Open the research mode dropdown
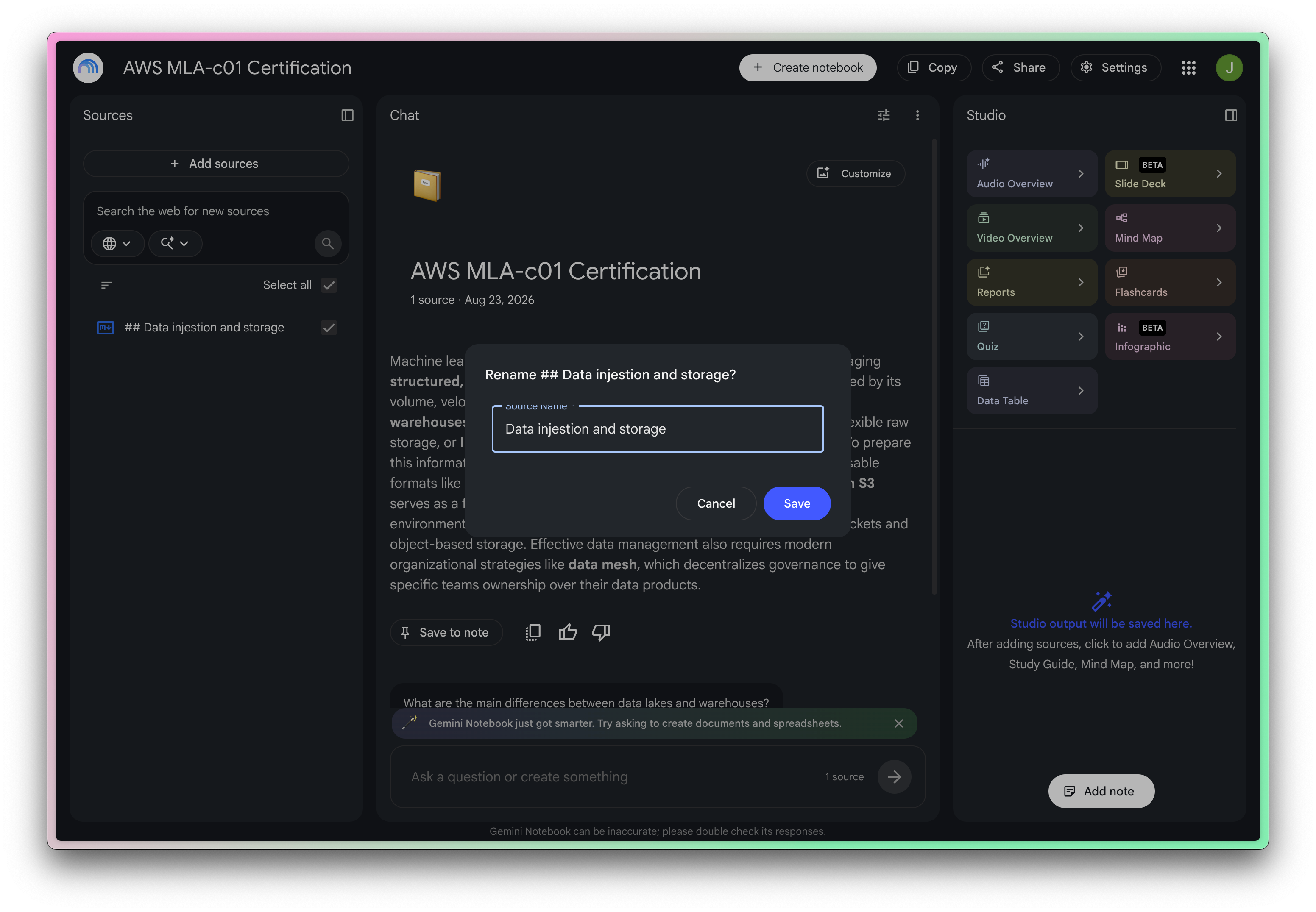1316x912 pixels. point(175,243)
